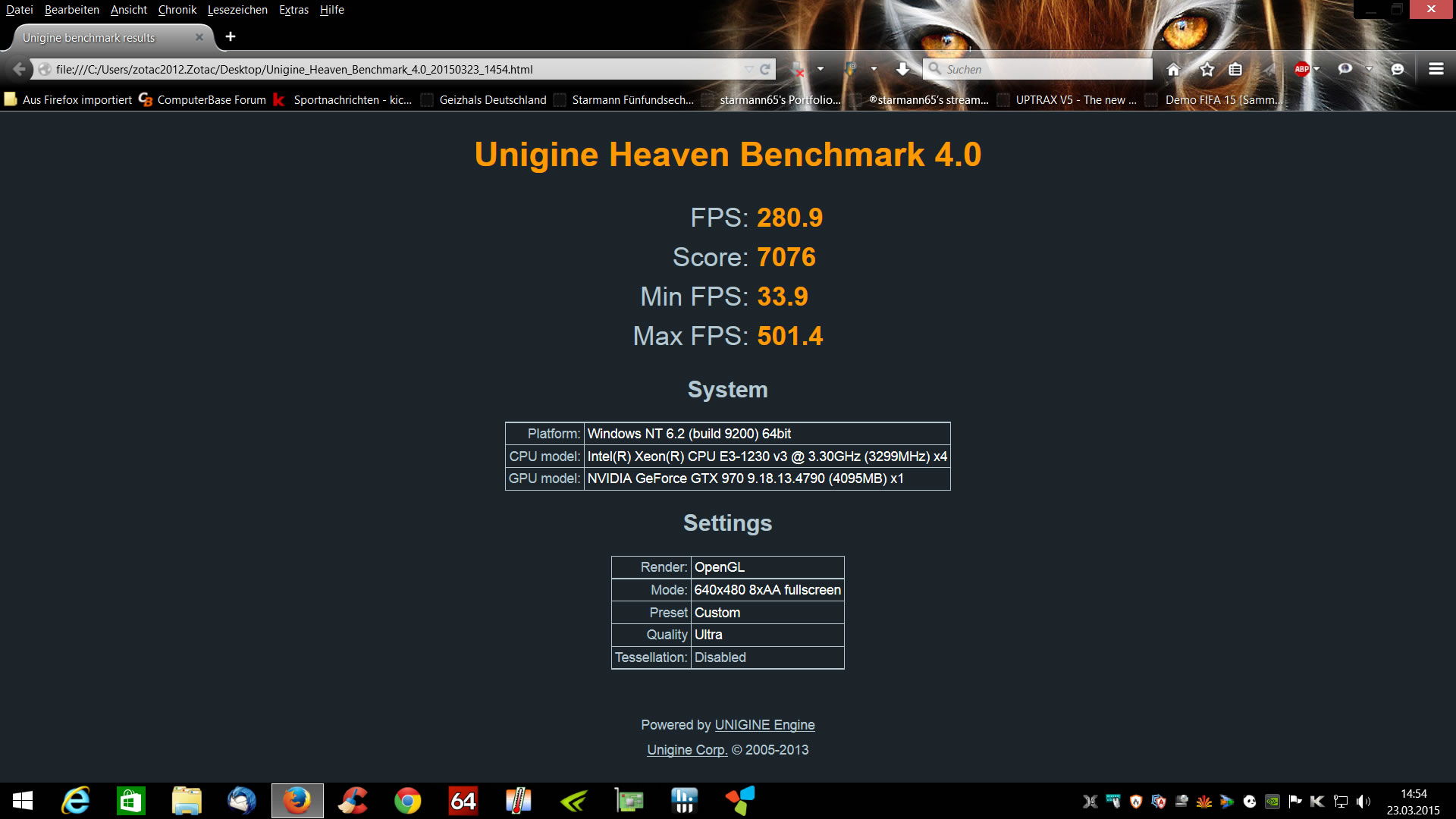
Task: Expand dropdown next to speech bubble icon
Action: pos(1369,69)
